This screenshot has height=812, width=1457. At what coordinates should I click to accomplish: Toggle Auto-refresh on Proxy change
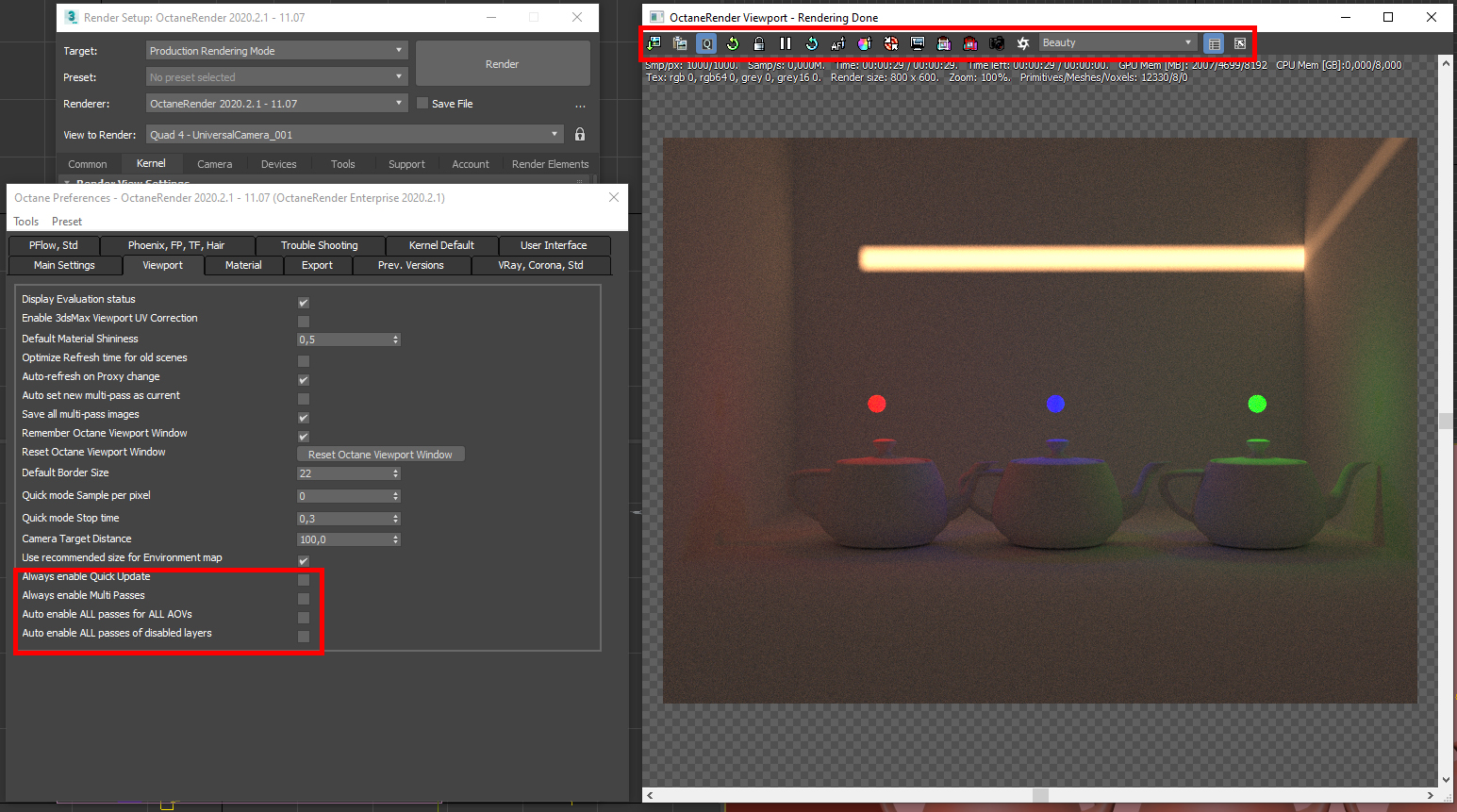304,380
